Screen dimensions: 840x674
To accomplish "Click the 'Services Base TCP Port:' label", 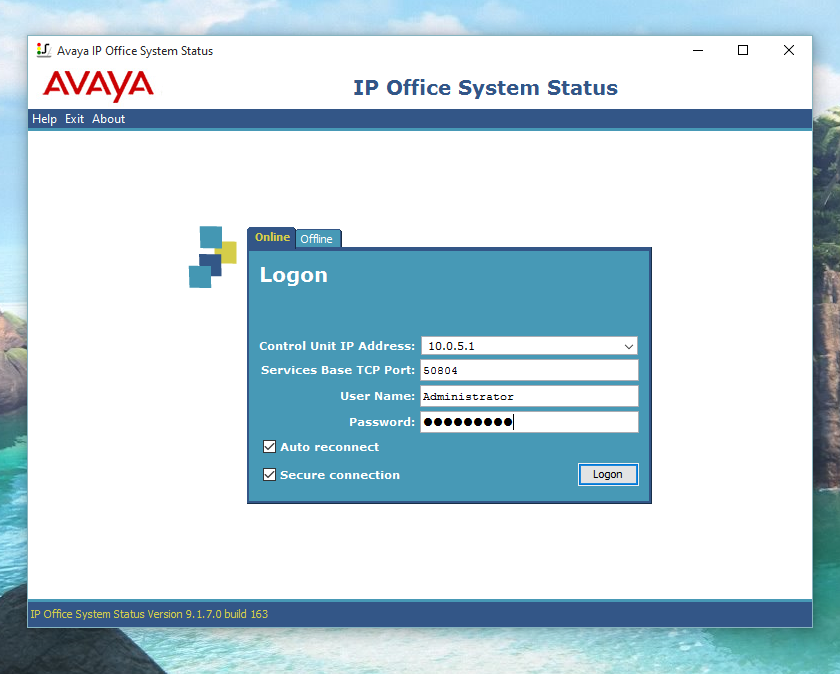I will click(x=338, y=370).
